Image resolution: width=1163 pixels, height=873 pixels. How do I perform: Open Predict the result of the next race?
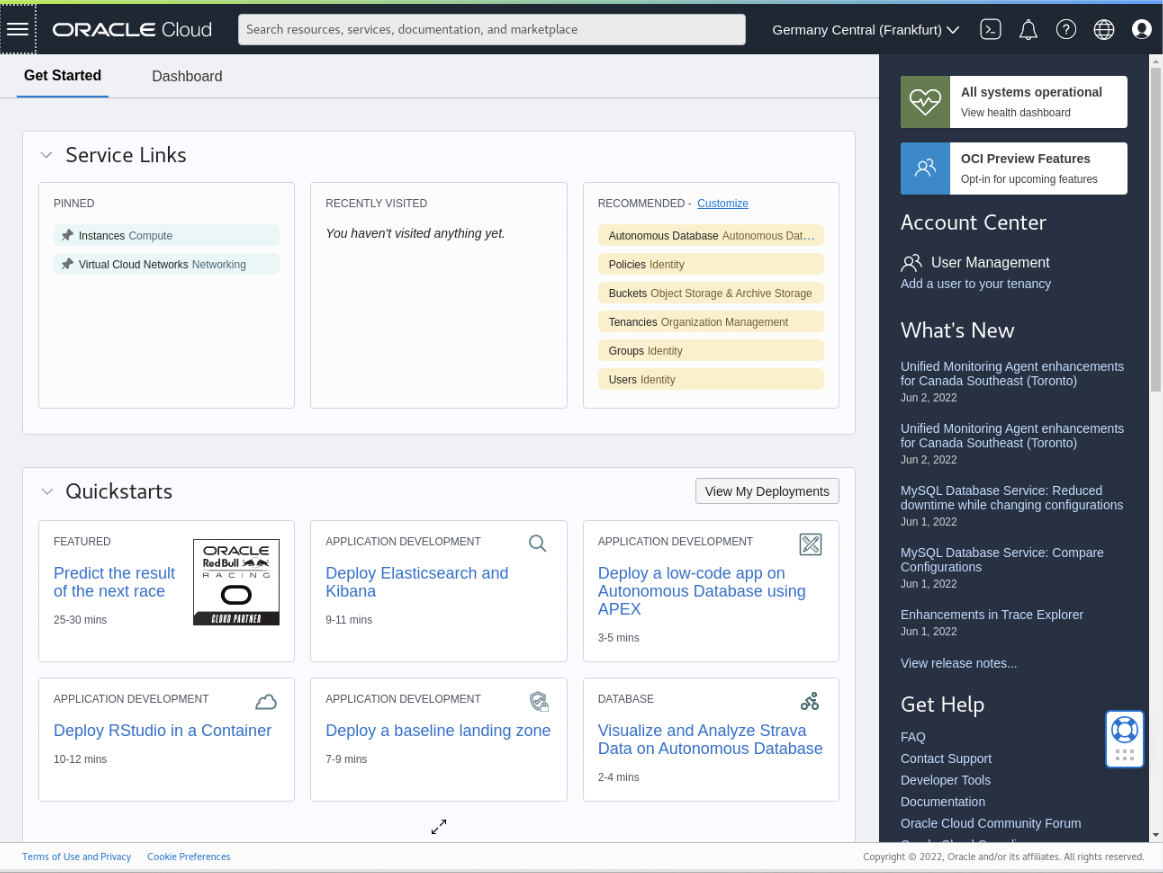pos(114,582)
